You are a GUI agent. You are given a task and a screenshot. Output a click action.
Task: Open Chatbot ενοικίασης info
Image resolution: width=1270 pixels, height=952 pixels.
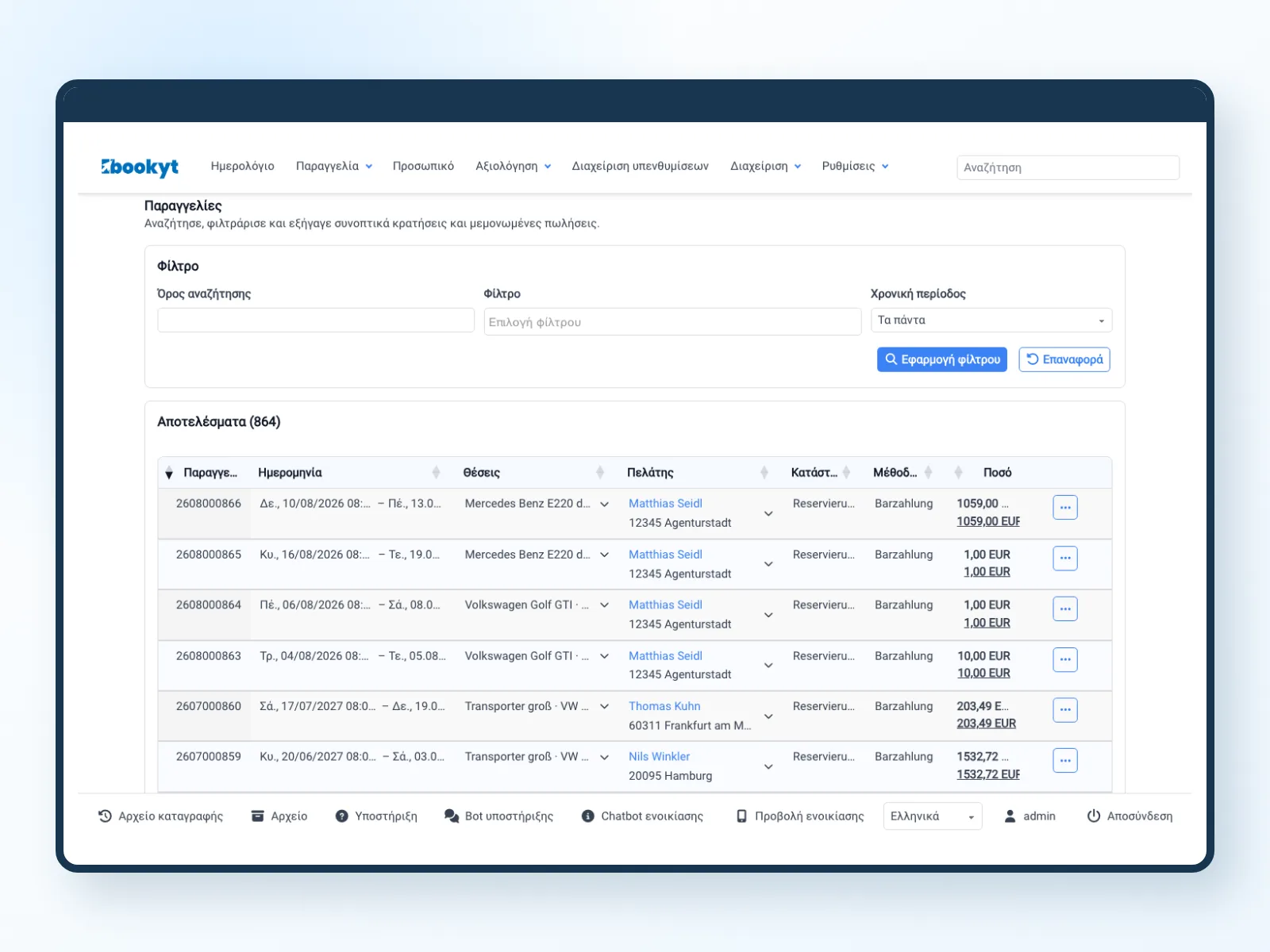(642, 816)
